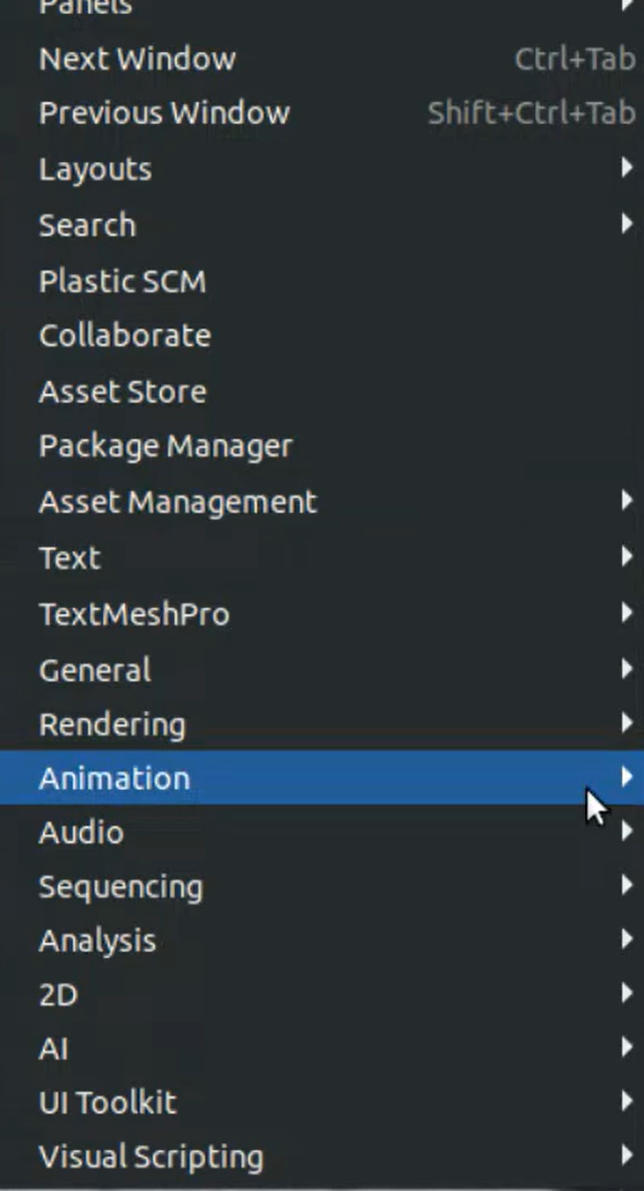Click Plastic SCM menu item
This screenshot has height=1191, width=644.
coord(122,281)
